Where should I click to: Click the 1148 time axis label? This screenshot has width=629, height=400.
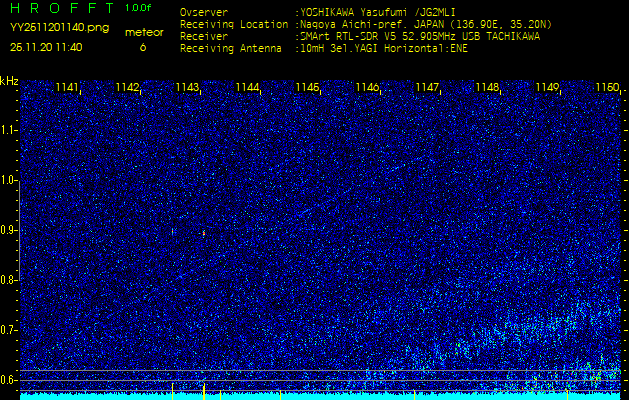487,87
